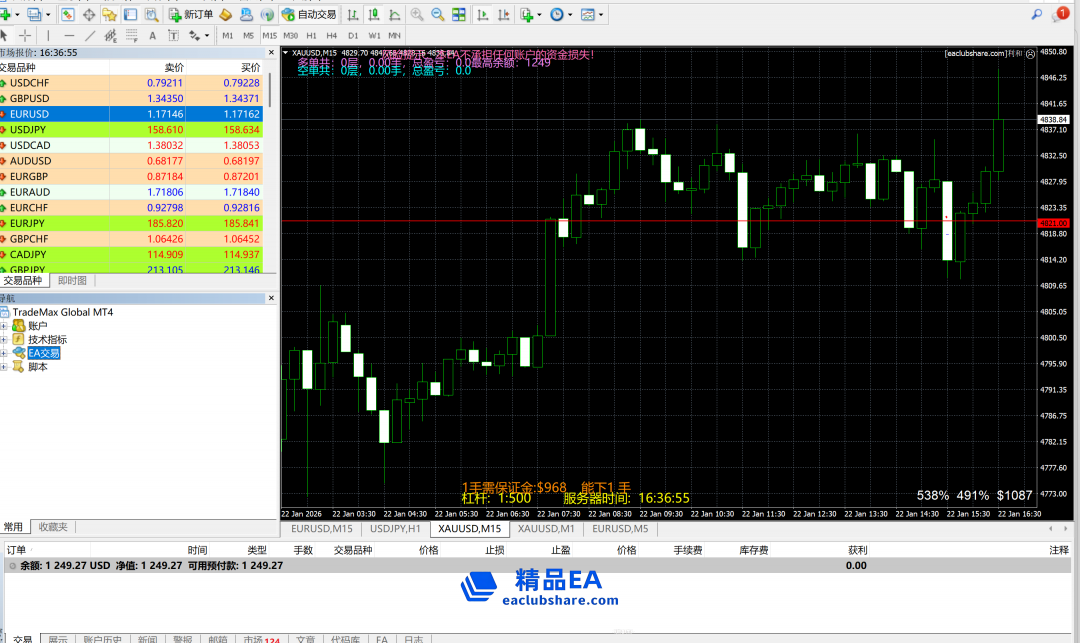This screenshot has width=1080, height=643.
Task: Open the periodicity clock dropdown arrow
Action: pos(569,15)
